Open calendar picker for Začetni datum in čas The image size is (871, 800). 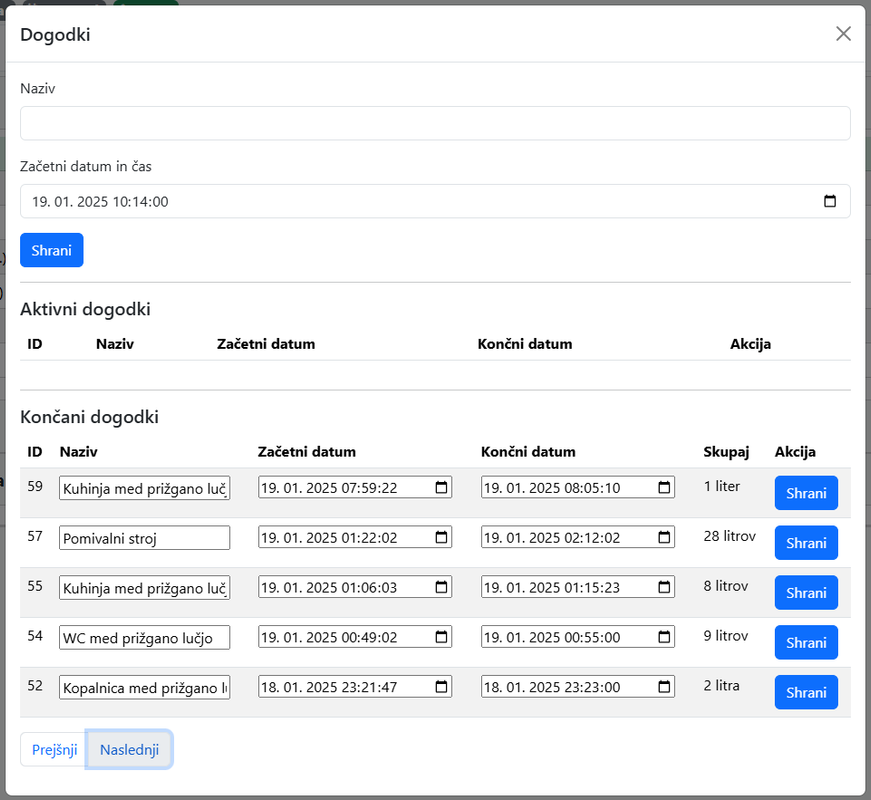point(829,201)
